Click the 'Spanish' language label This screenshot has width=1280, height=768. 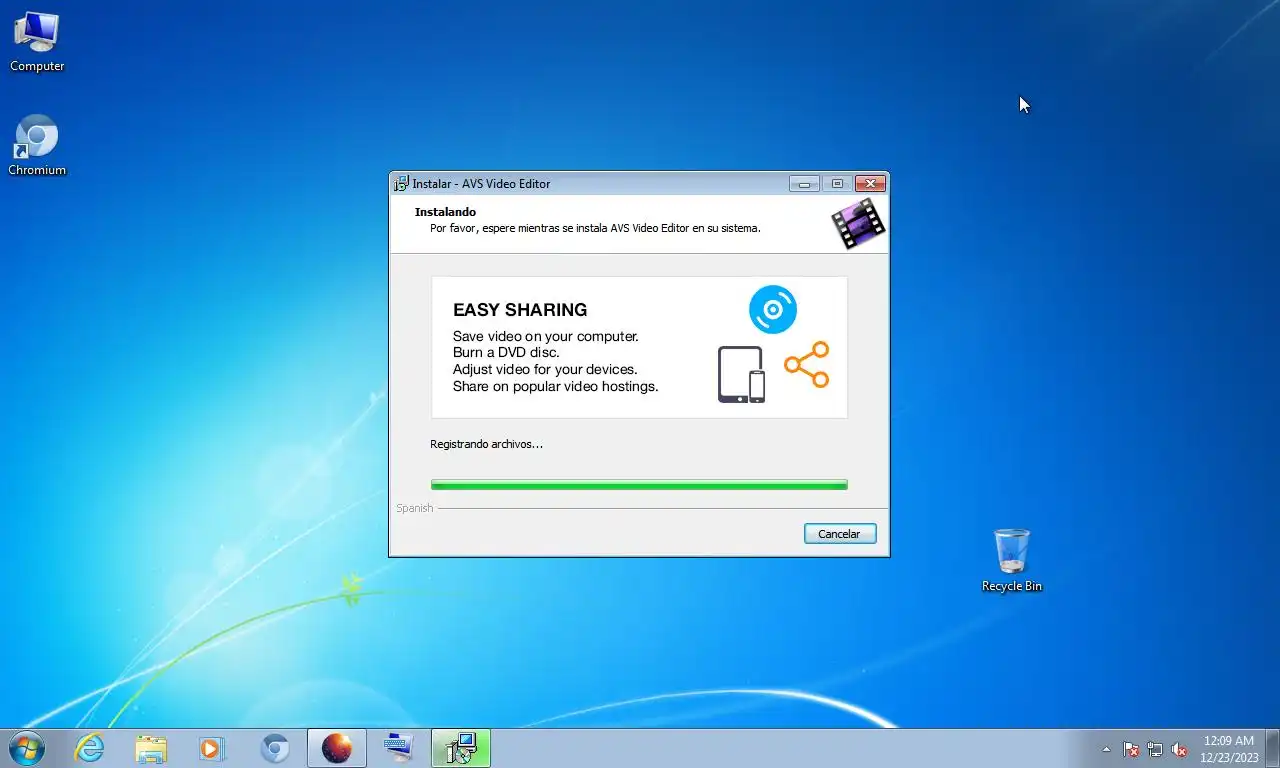coord(414,508)
